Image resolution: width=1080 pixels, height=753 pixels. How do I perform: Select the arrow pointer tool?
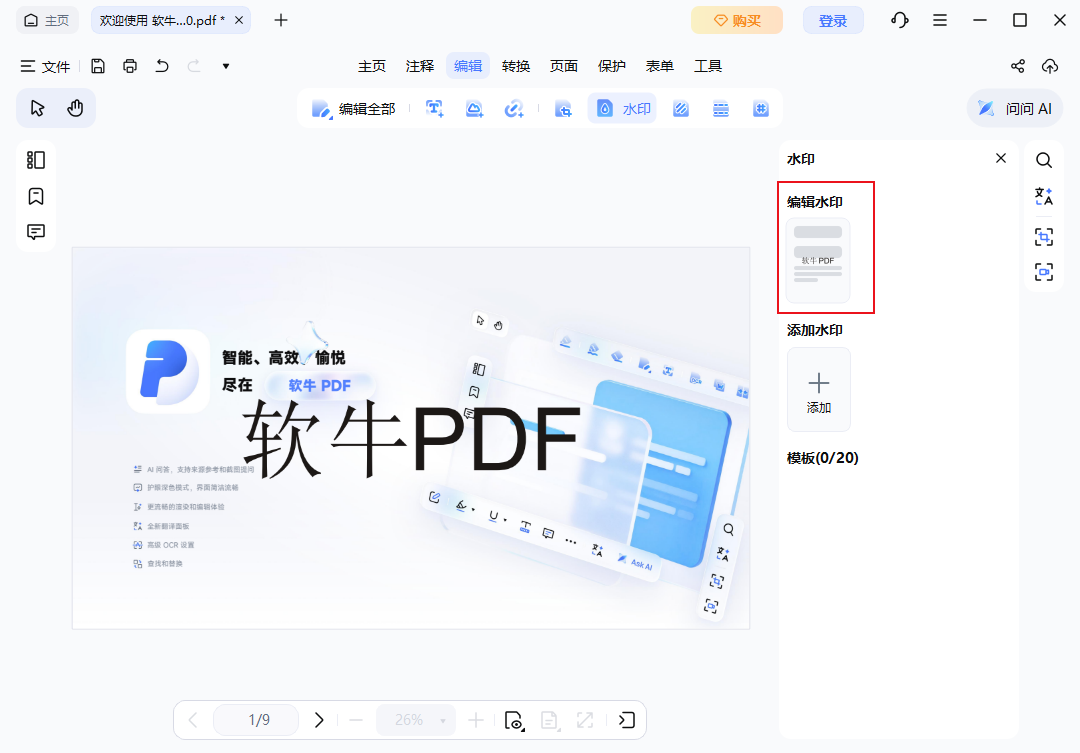(x=37, y=108)
